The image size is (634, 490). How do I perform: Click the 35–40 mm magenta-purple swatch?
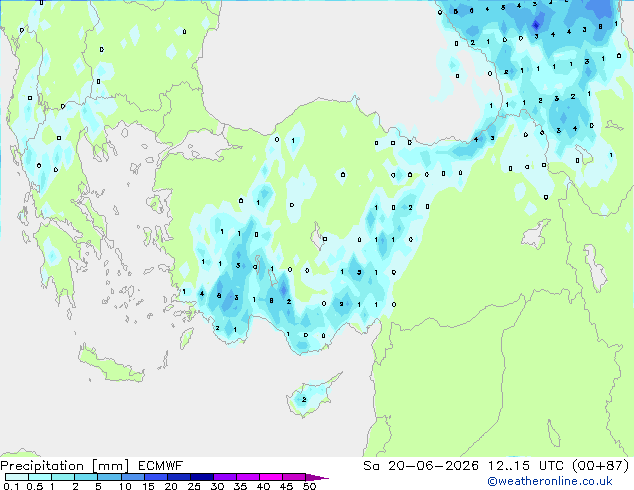[247, 477]
